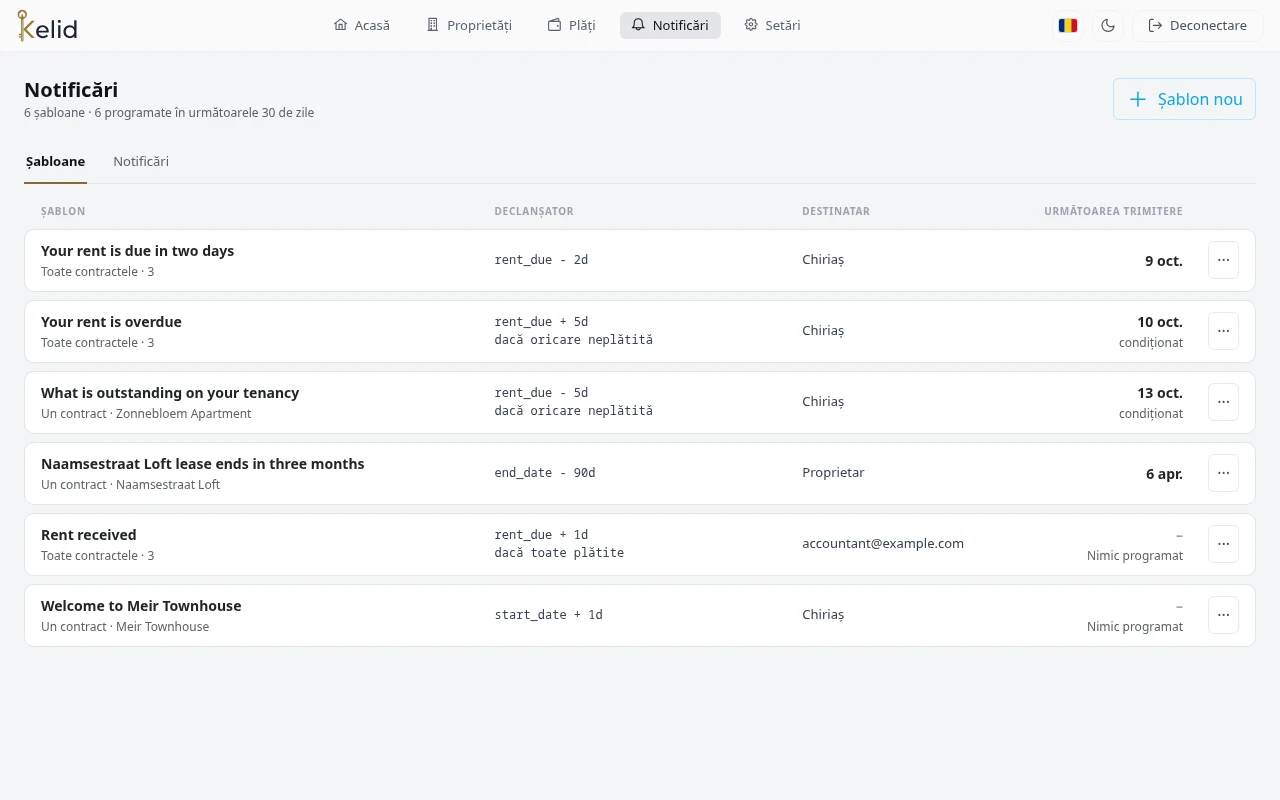
Task: Click the next send date '13 oct.'
Action: pos(1160,393)
